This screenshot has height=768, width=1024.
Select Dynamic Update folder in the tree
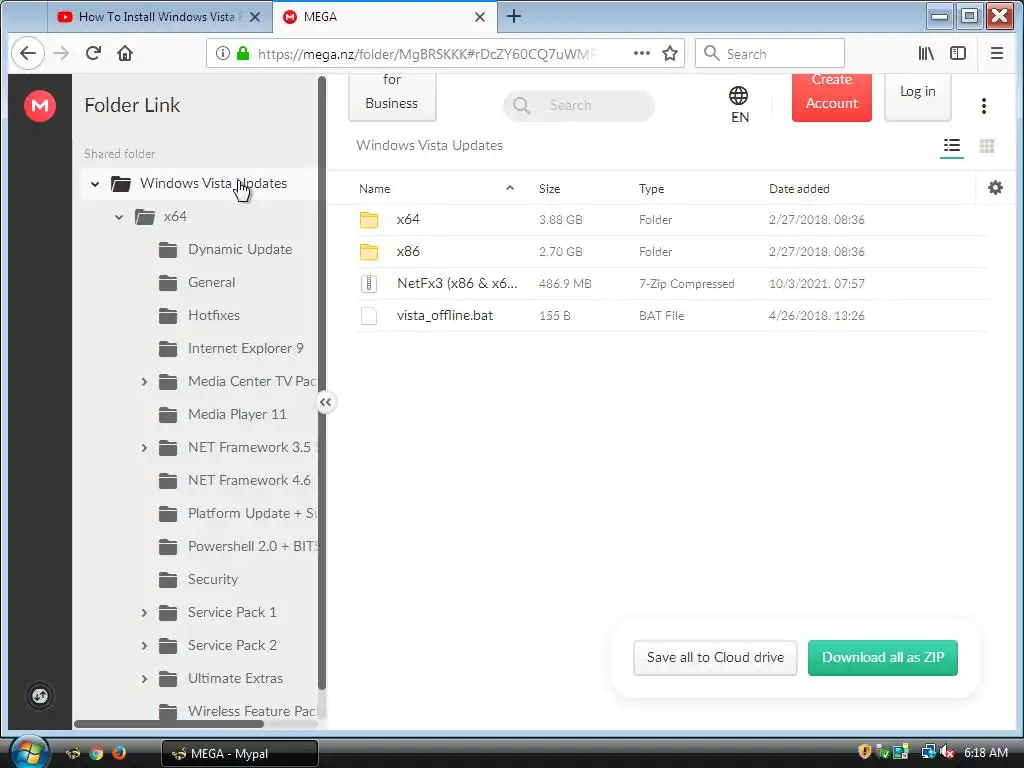(x=240, y=249)
